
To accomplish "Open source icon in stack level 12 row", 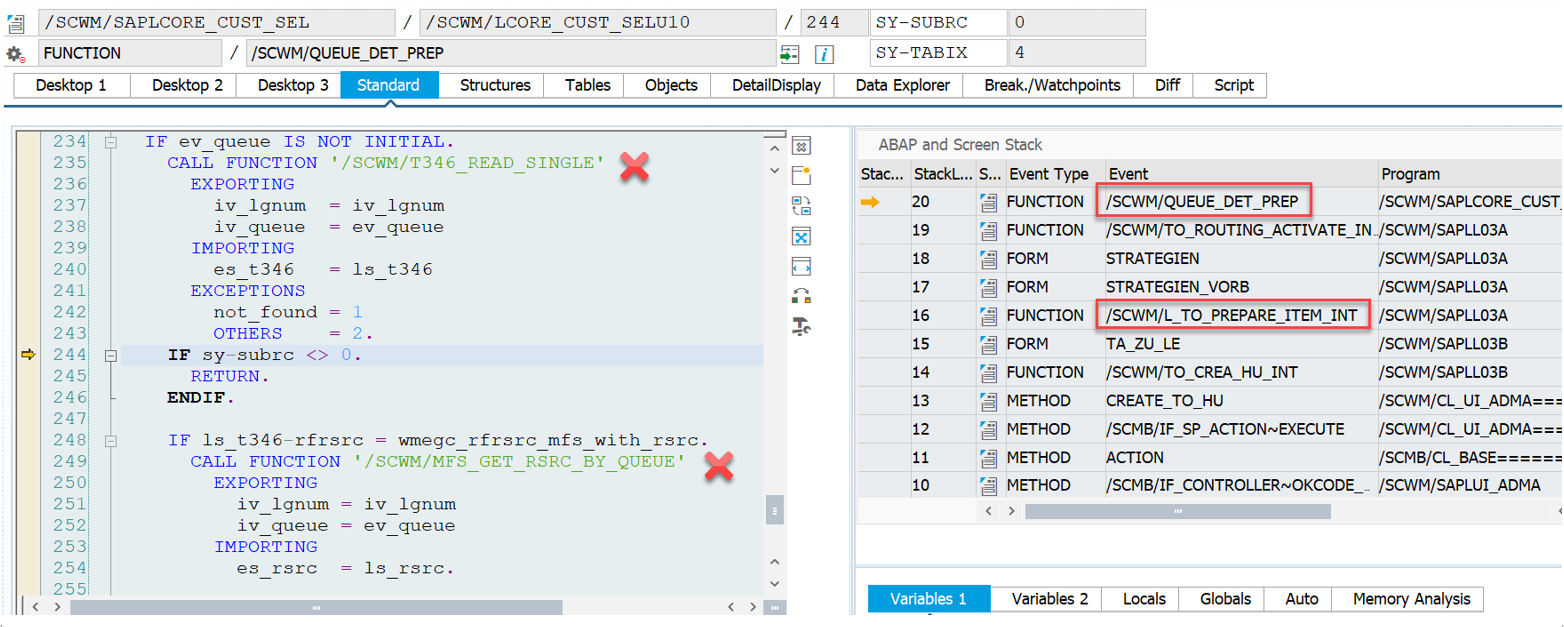I will point(987,429).
